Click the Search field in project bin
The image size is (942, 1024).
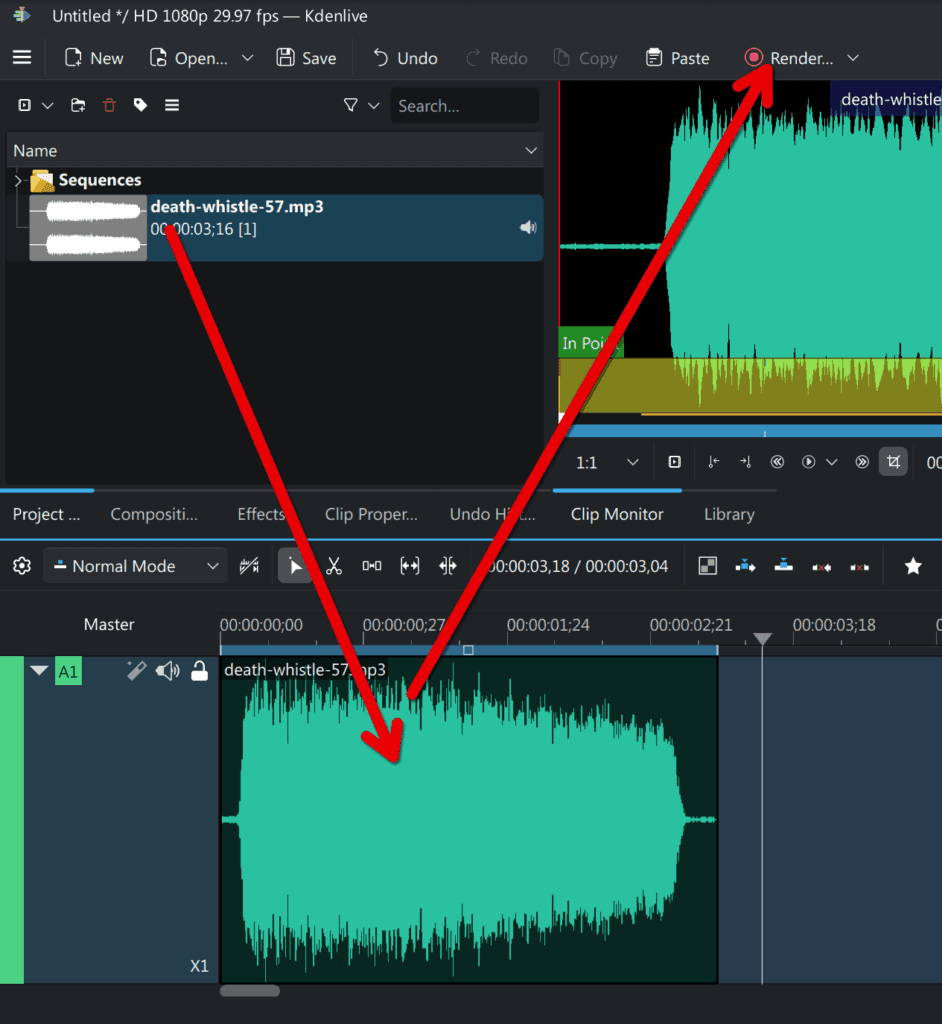tap(463, 105)
